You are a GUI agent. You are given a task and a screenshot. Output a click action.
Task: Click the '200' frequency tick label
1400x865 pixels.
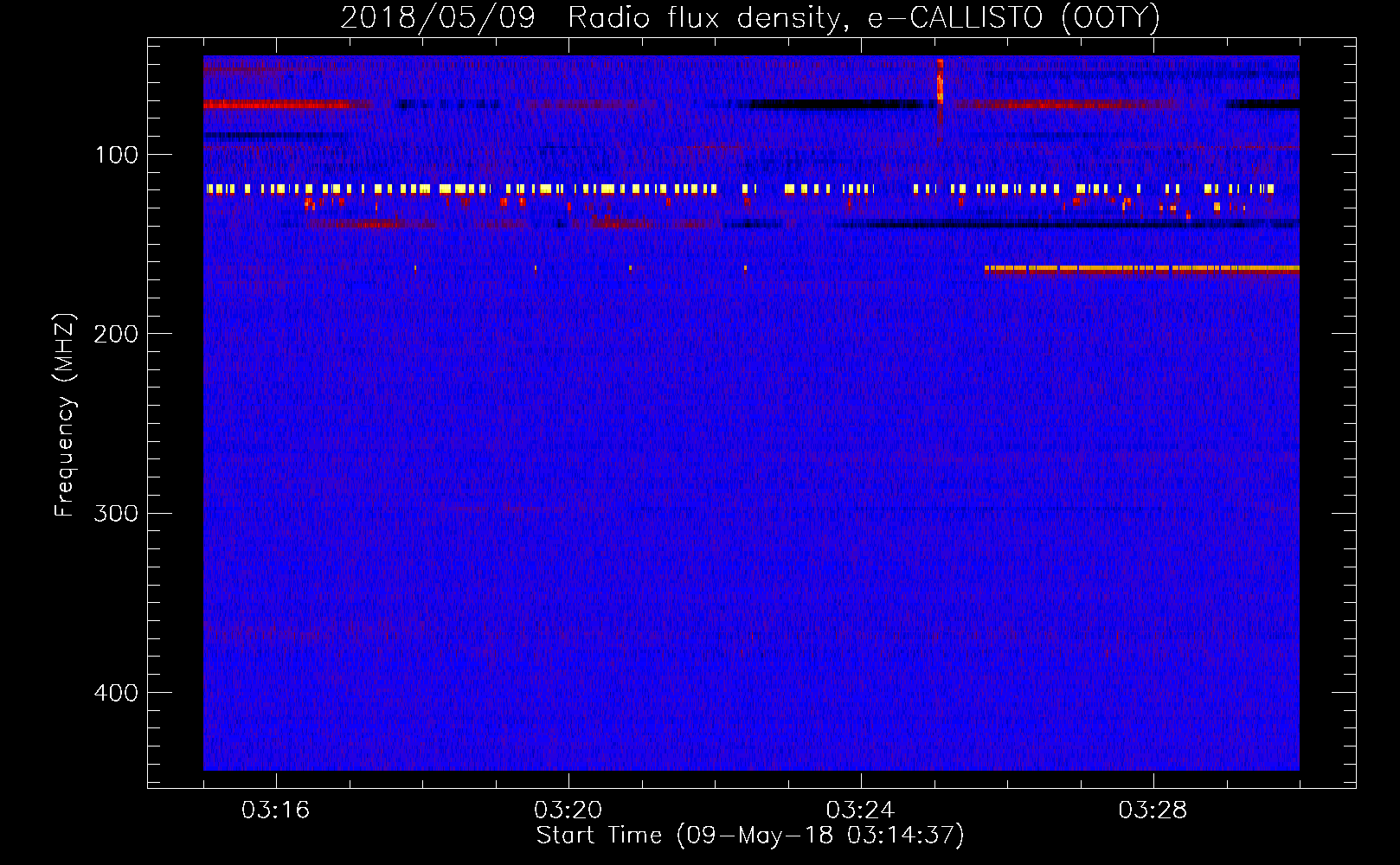(116, 334)
